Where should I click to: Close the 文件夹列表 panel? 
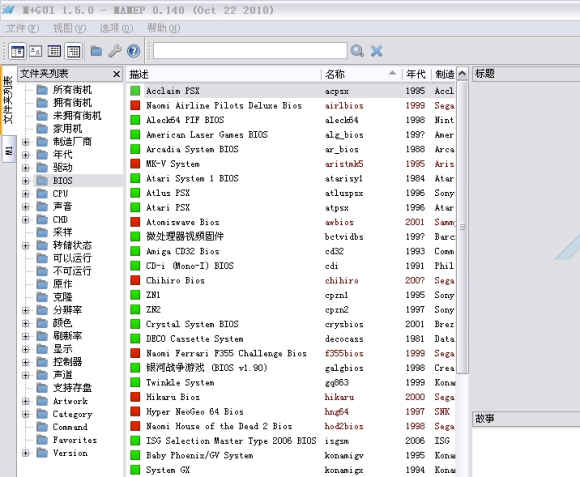[x=116, y=74]
